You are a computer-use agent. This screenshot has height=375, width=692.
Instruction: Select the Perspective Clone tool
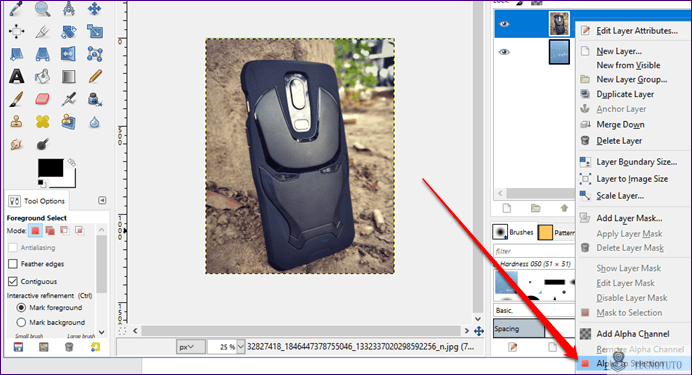[68, 122]
